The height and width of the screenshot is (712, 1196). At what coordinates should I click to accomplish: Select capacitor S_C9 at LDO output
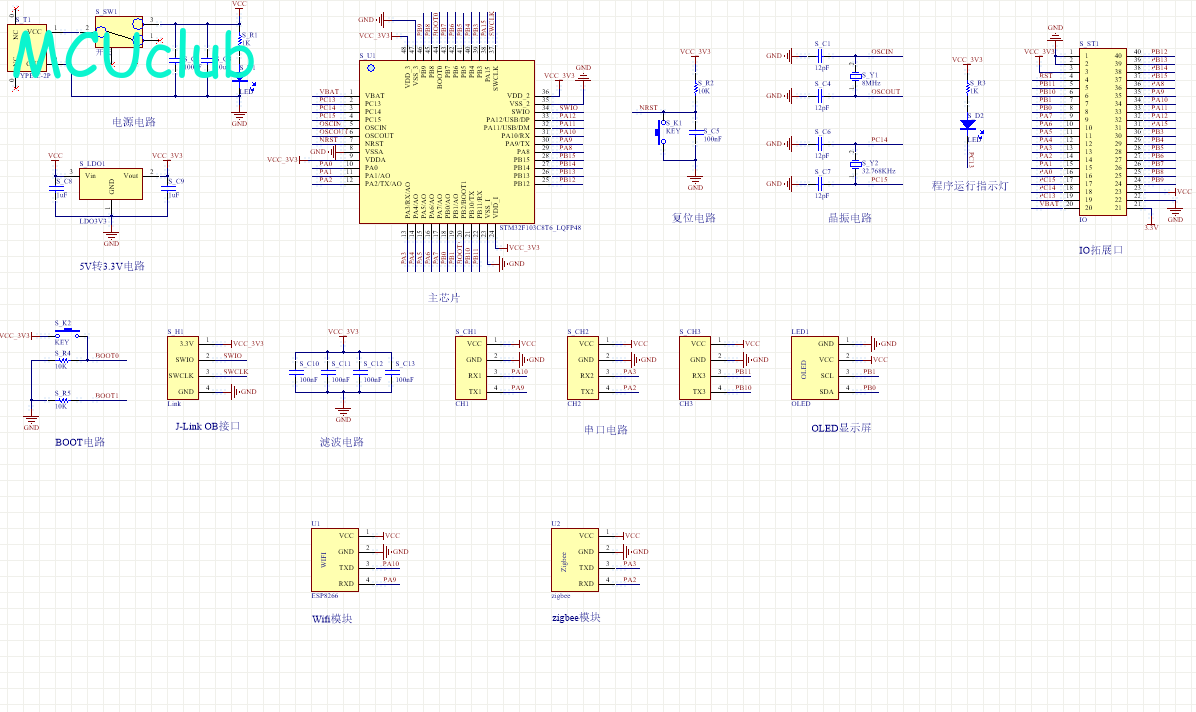click(167, 188)
